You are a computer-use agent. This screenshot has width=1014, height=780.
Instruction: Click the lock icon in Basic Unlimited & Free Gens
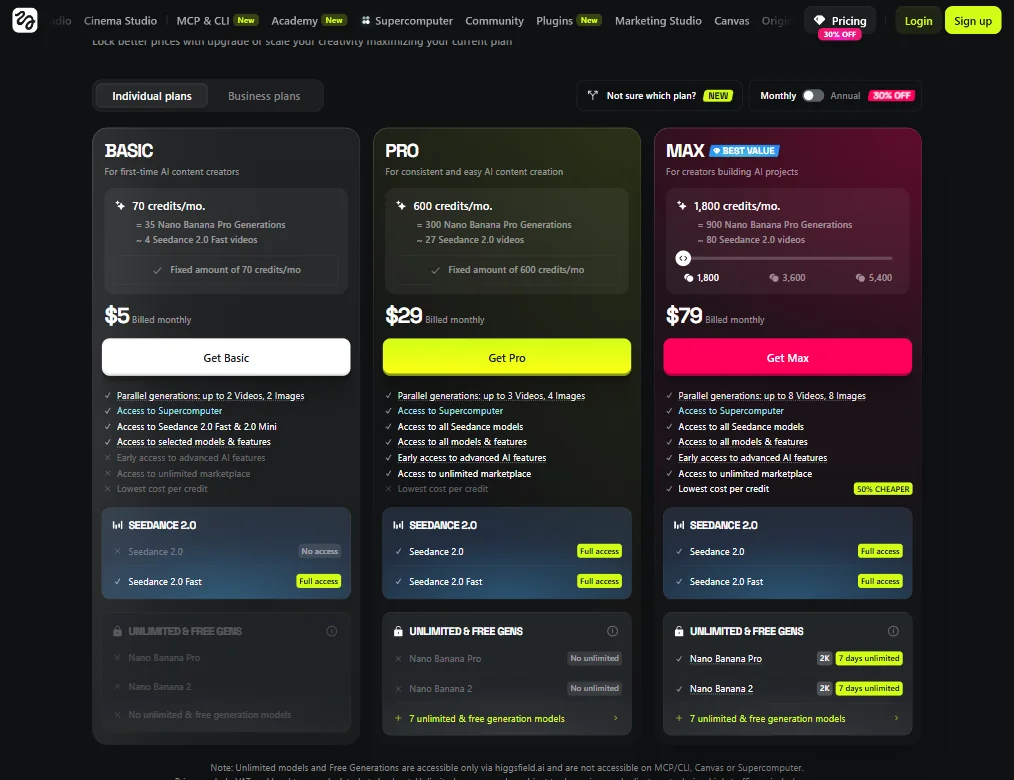pyautogui.click(x=117, y=631)
